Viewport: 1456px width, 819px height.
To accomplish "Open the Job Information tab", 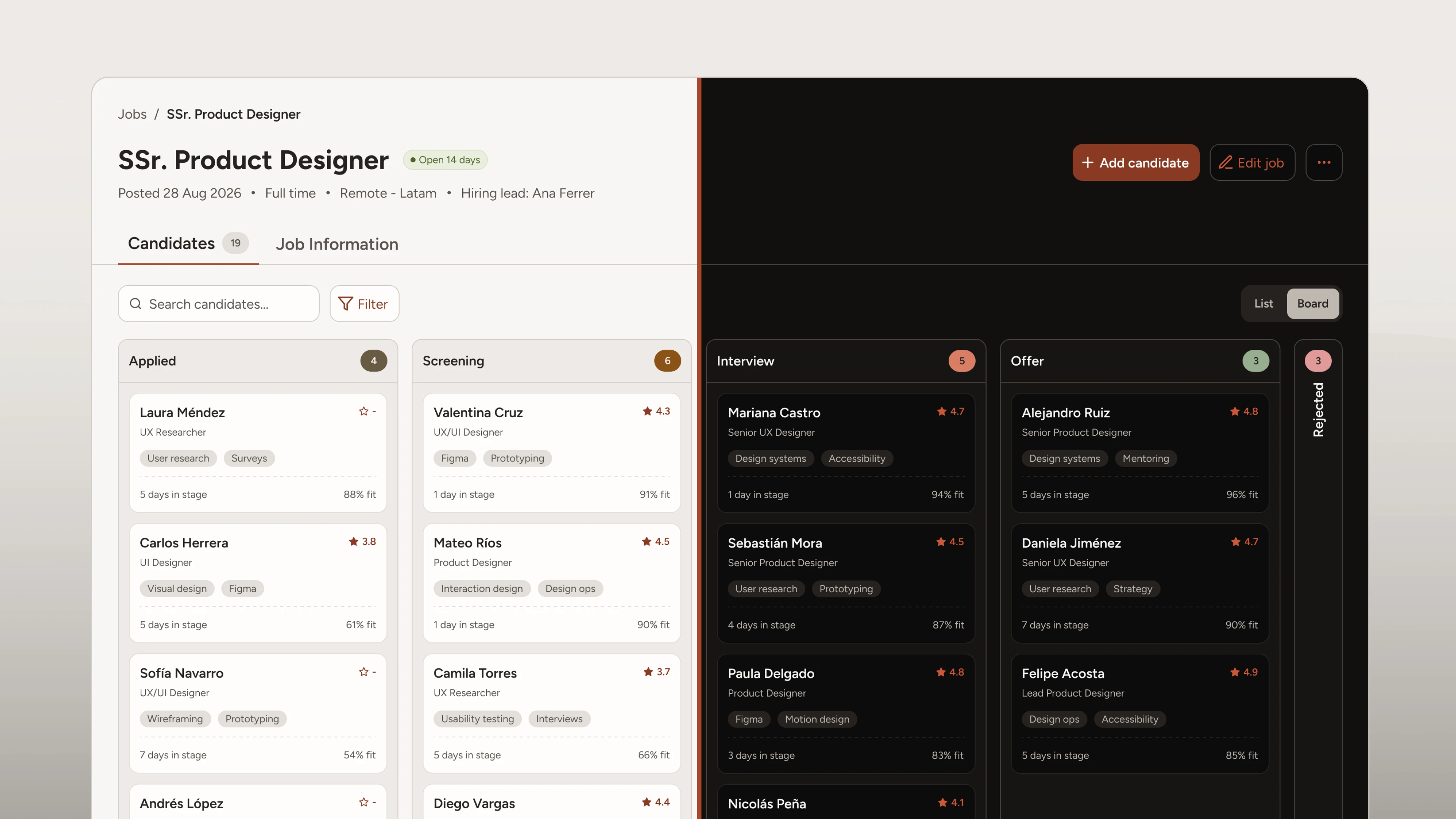I will coord(337,244).
